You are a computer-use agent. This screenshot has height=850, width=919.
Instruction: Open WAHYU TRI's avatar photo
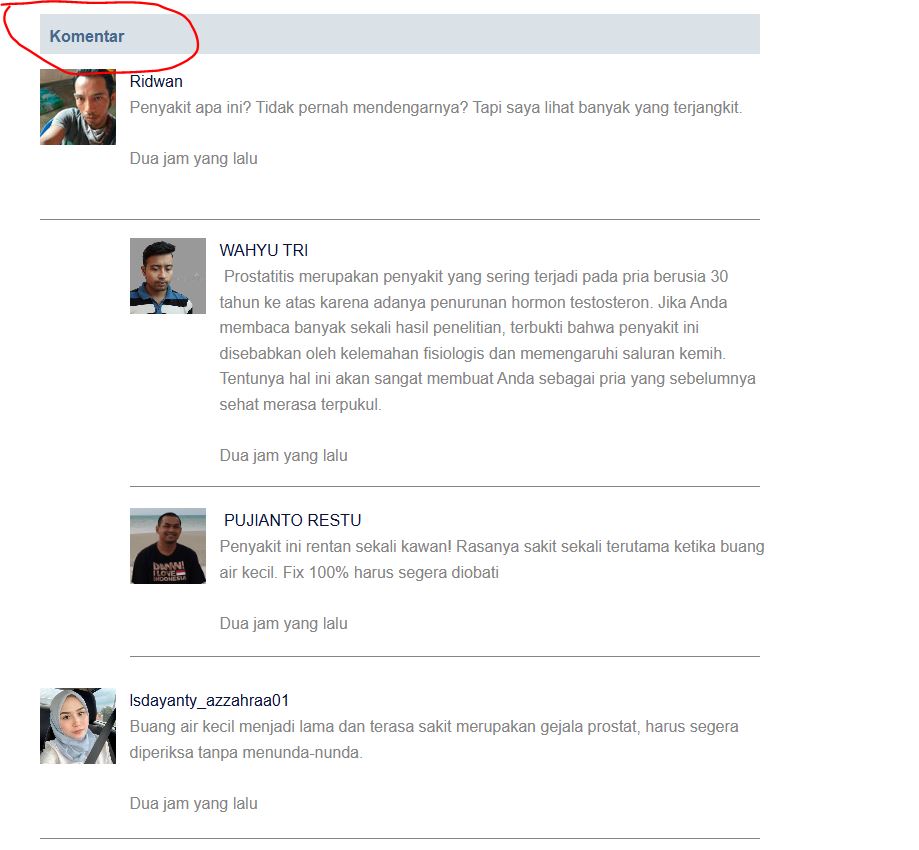point(168,276)
